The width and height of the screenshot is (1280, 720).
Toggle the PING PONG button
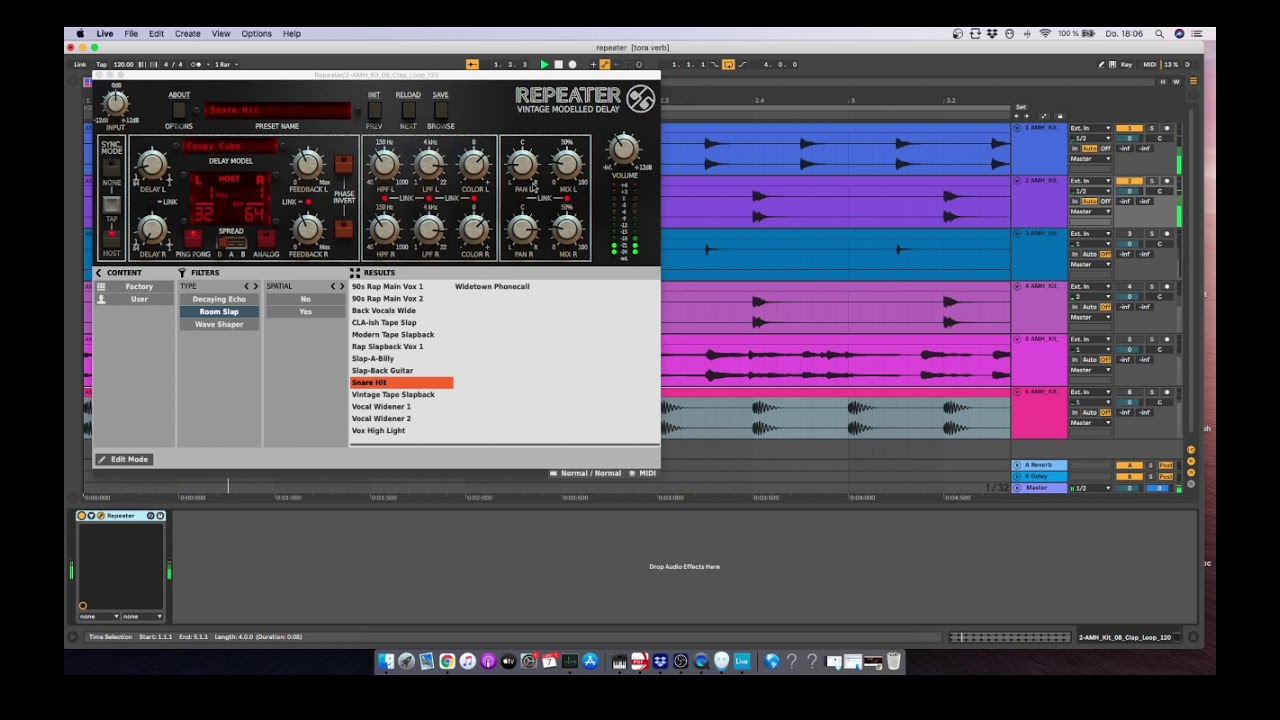coord(193,240)
